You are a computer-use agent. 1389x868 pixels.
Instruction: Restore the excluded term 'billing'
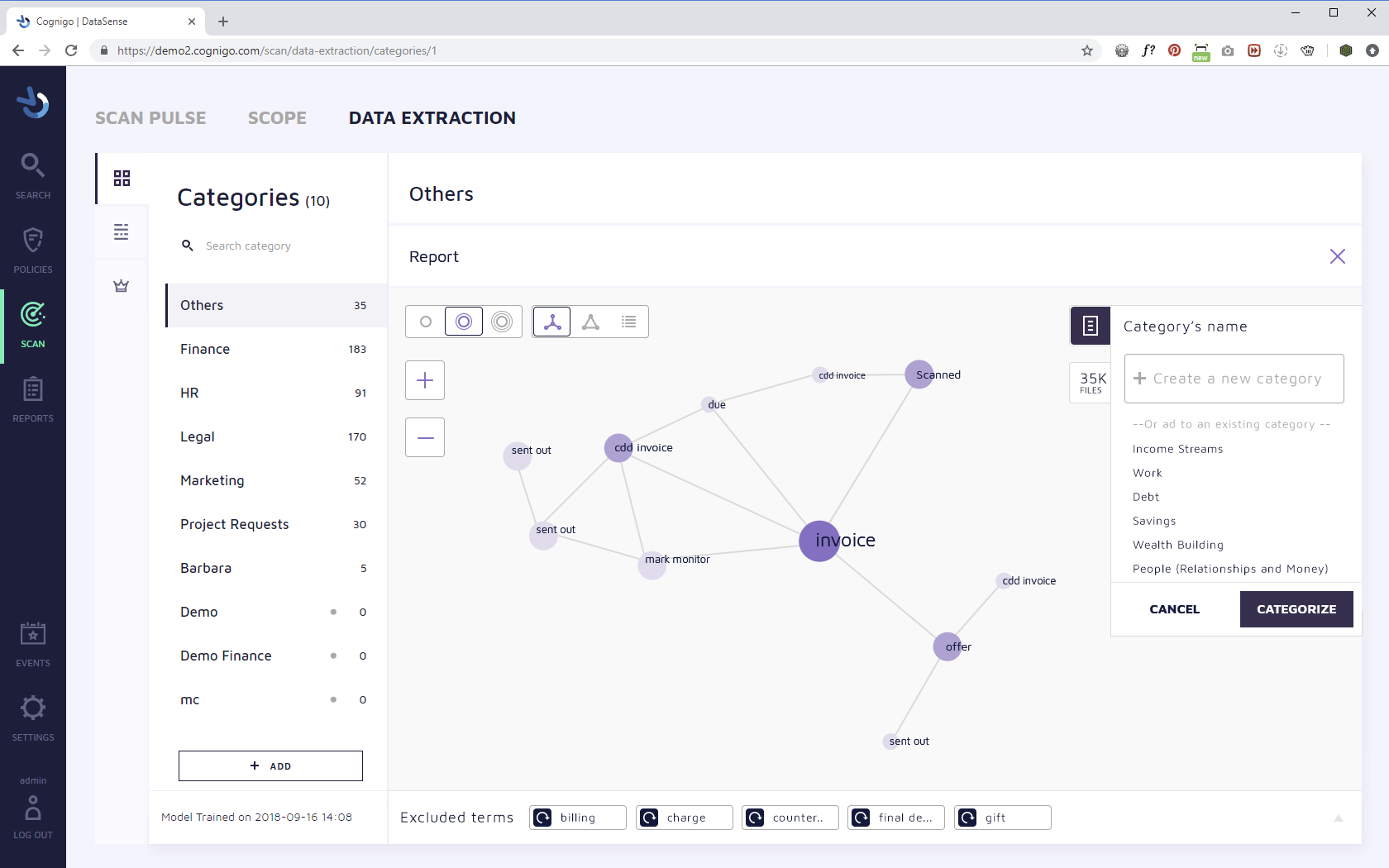[x=543, y=818]
